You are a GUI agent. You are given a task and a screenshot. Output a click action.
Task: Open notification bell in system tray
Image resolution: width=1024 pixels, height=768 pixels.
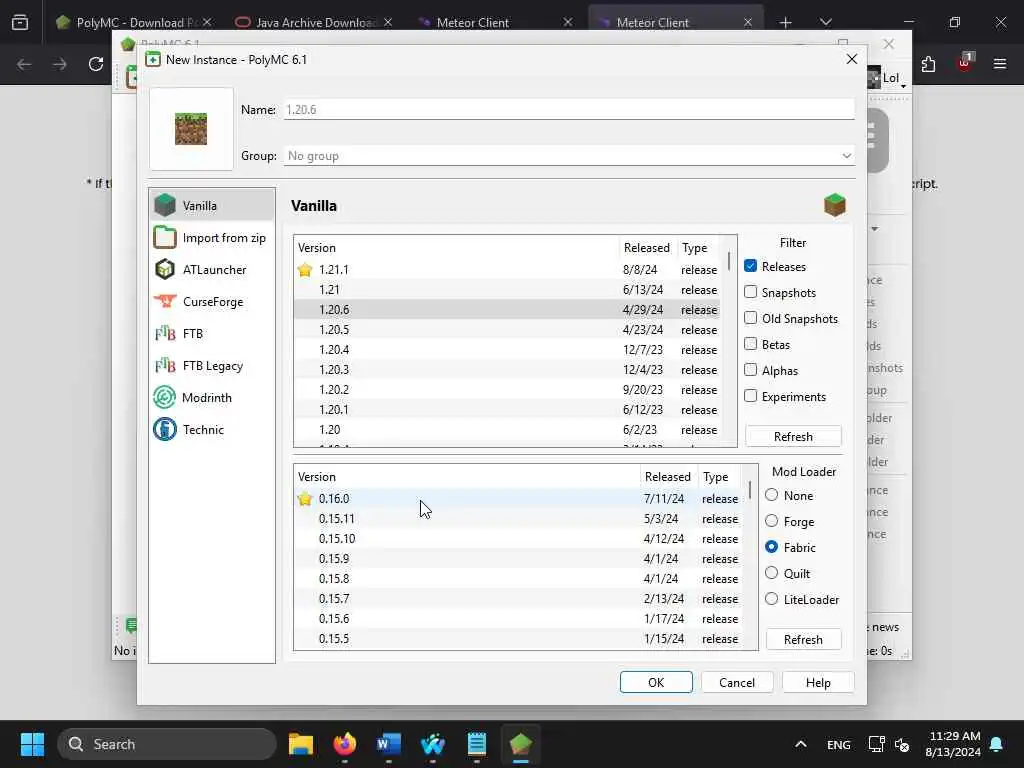(x=997, y=744)
